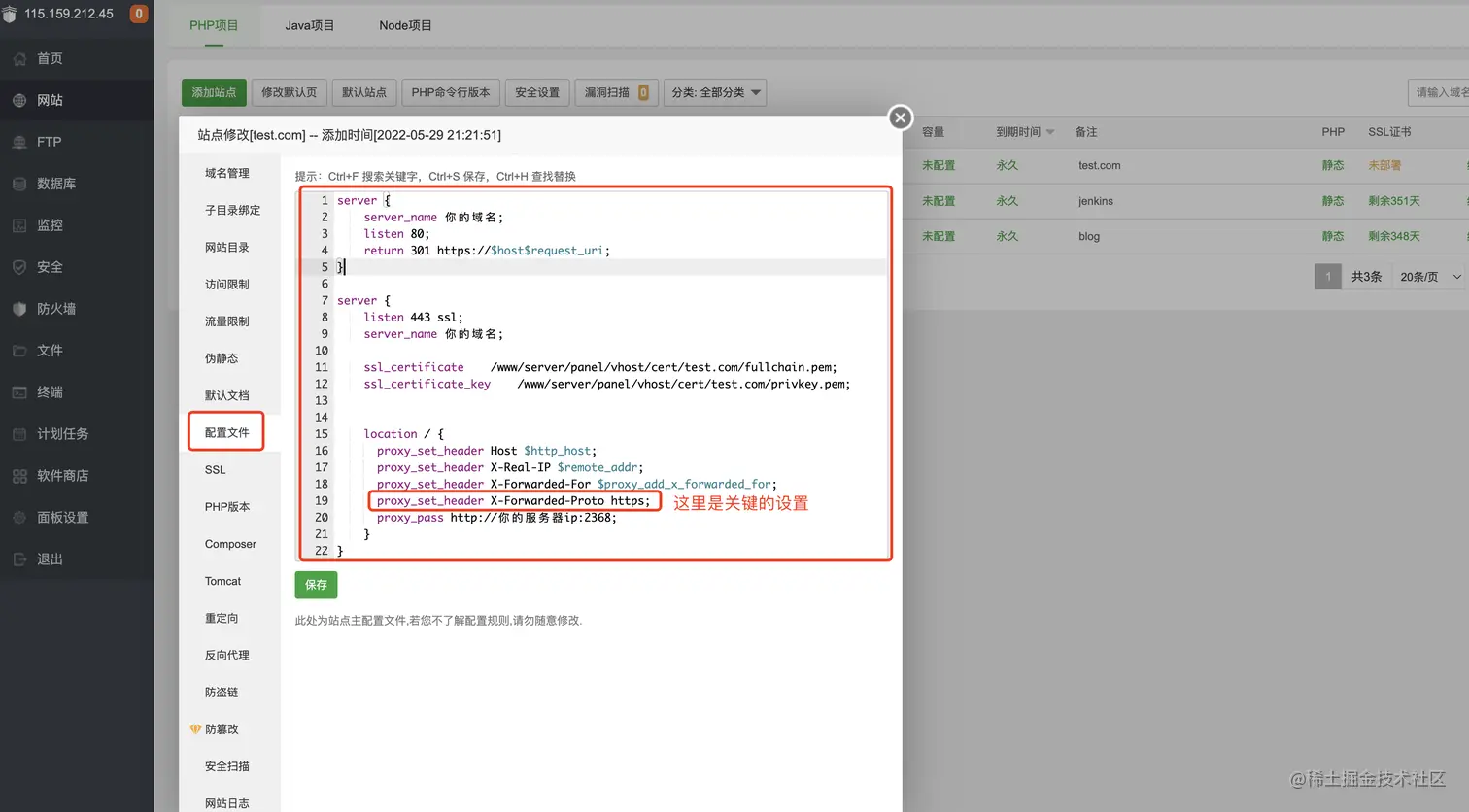Click the home icon in sidebar
The width and height of the screenshot is (1469, 812).
[19, 59]
